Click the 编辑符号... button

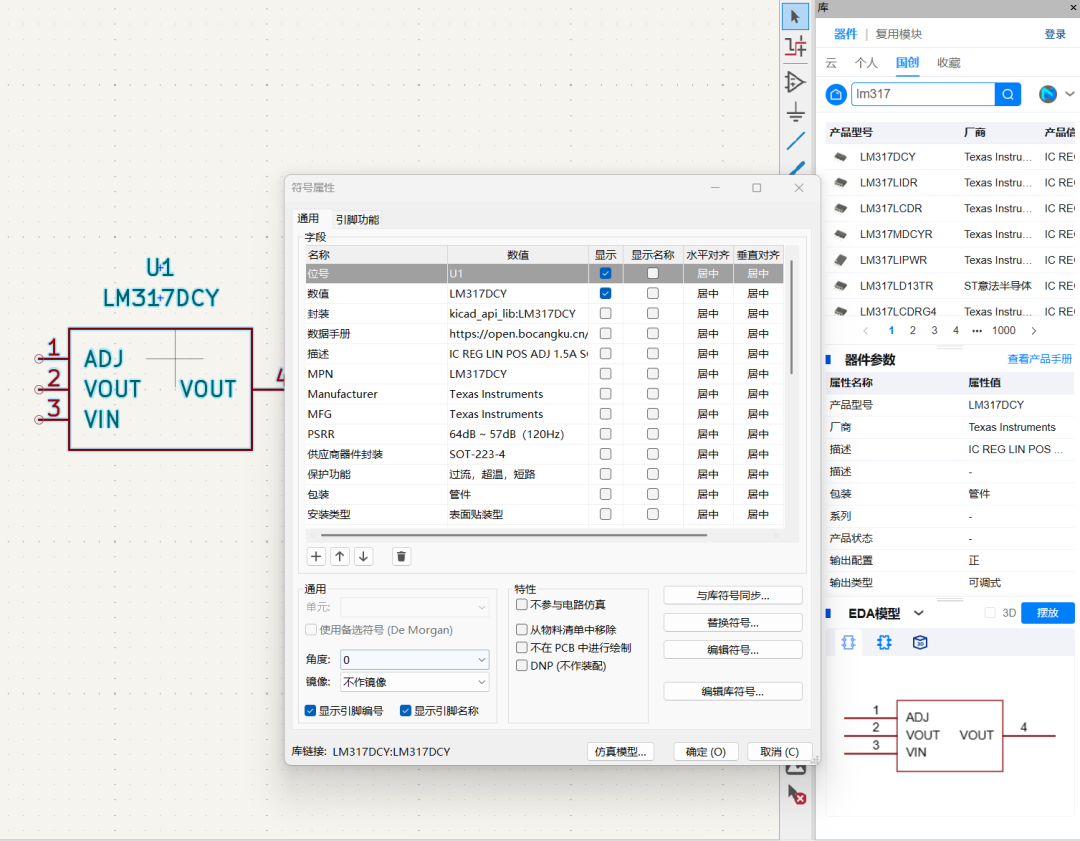click(x=732, y=650)
